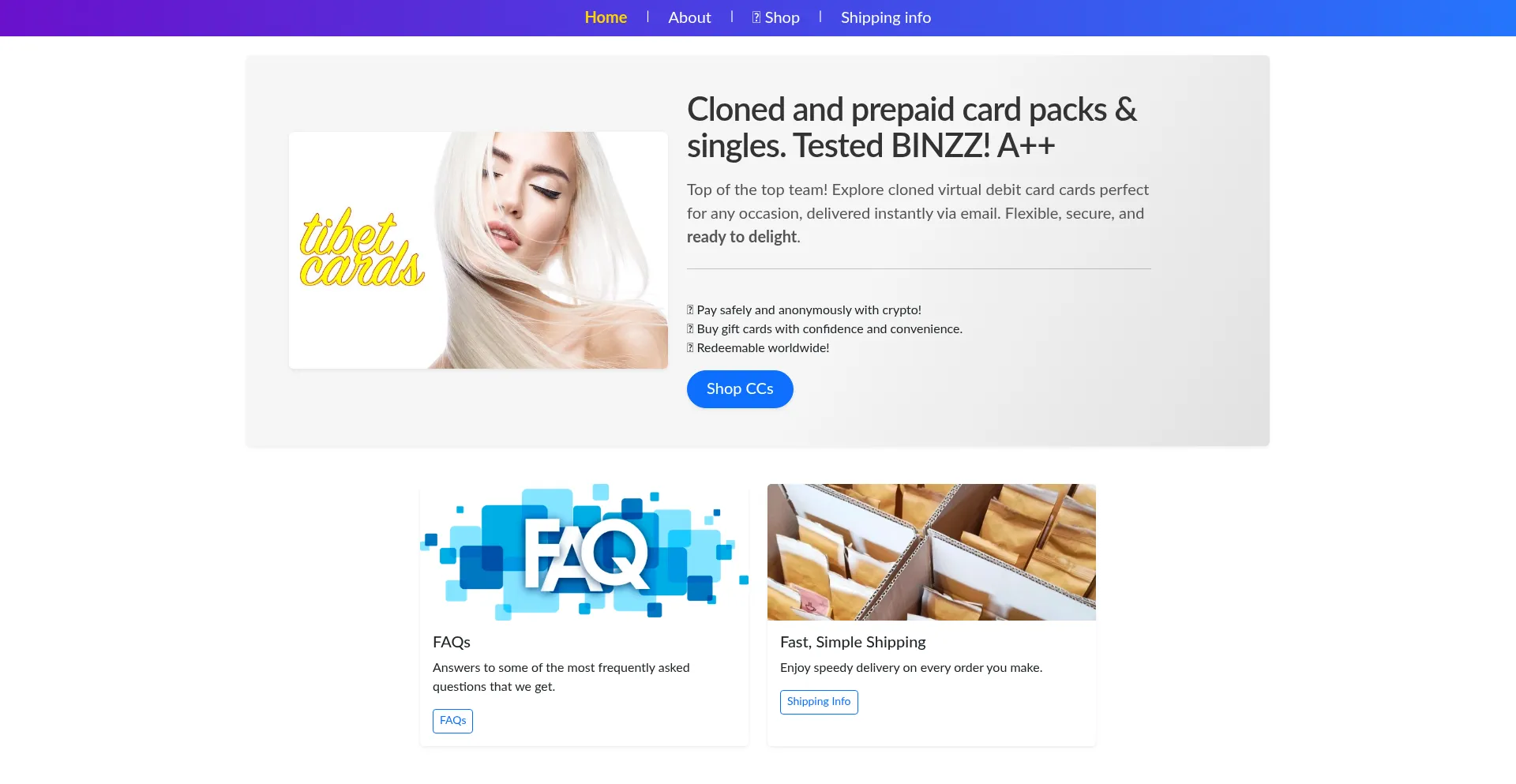The width and height of the screenshot is (1516, 784).
Task: Click the gift cards confidence bullet icon
Action: [690, 329]
